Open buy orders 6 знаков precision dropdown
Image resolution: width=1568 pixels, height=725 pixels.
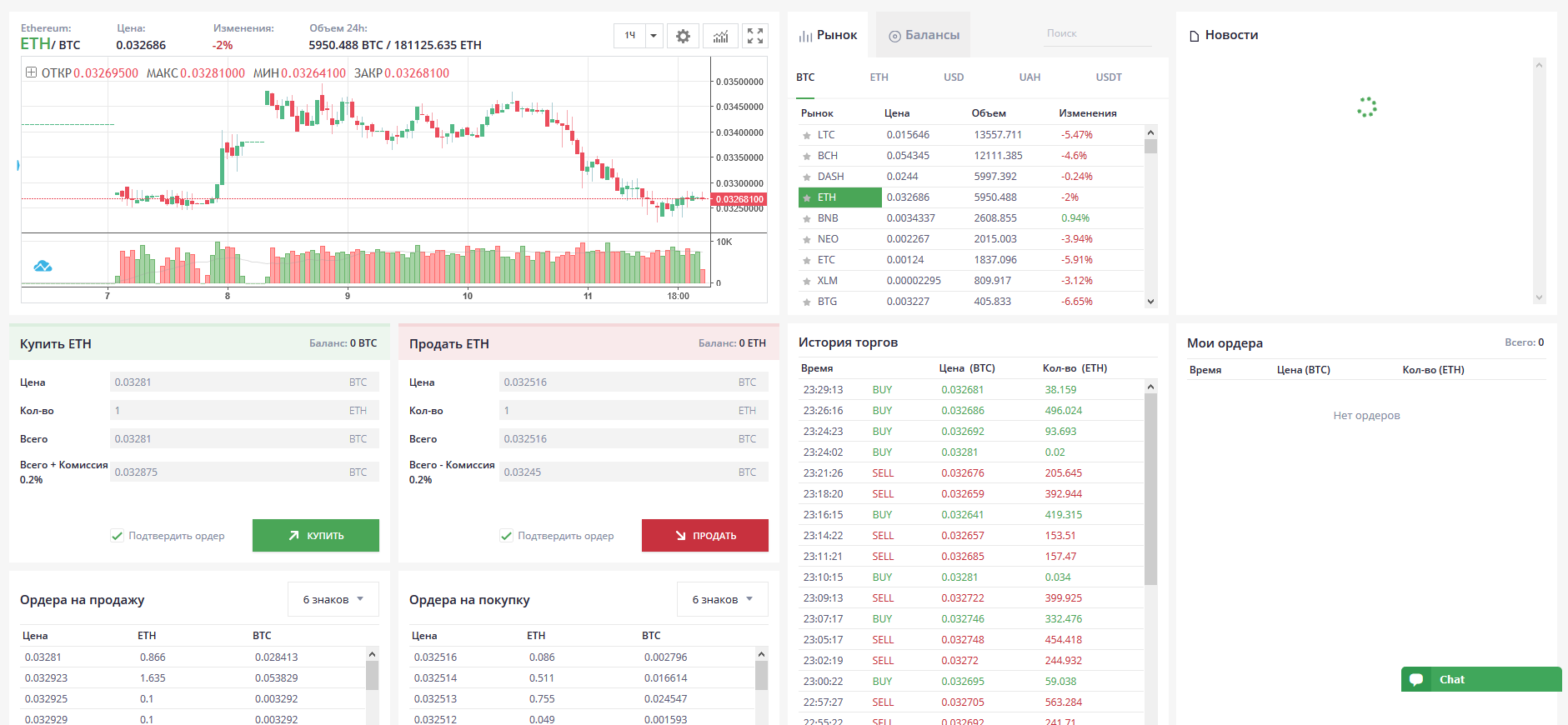click(722, 599)
